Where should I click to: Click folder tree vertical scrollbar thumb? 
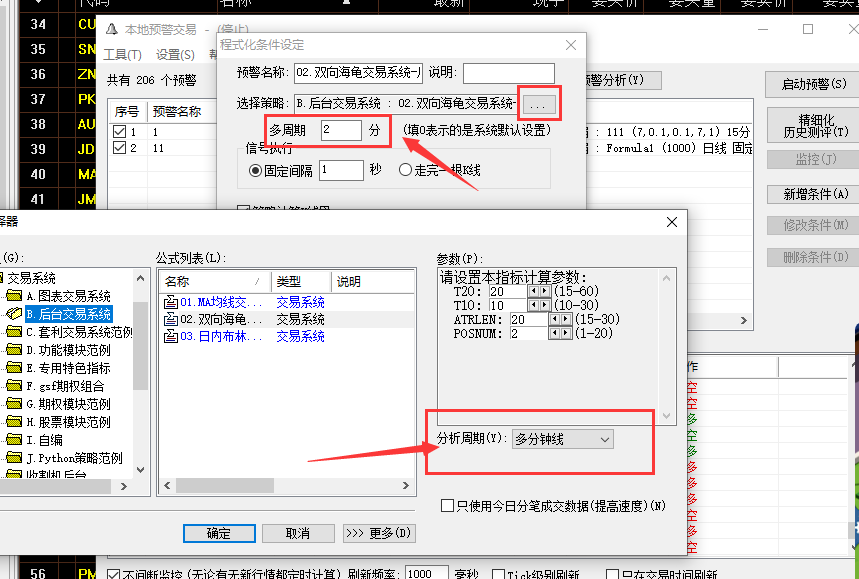[x=141, y=345]
